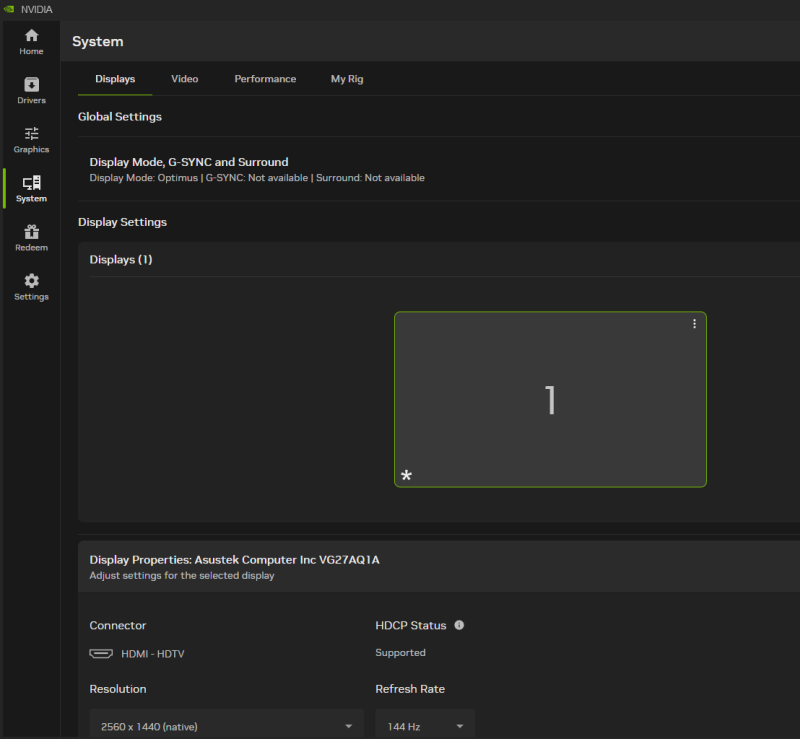Open Settings gear in the sidebar
This screenshot has width=800, height=739.
coord(31,287)
